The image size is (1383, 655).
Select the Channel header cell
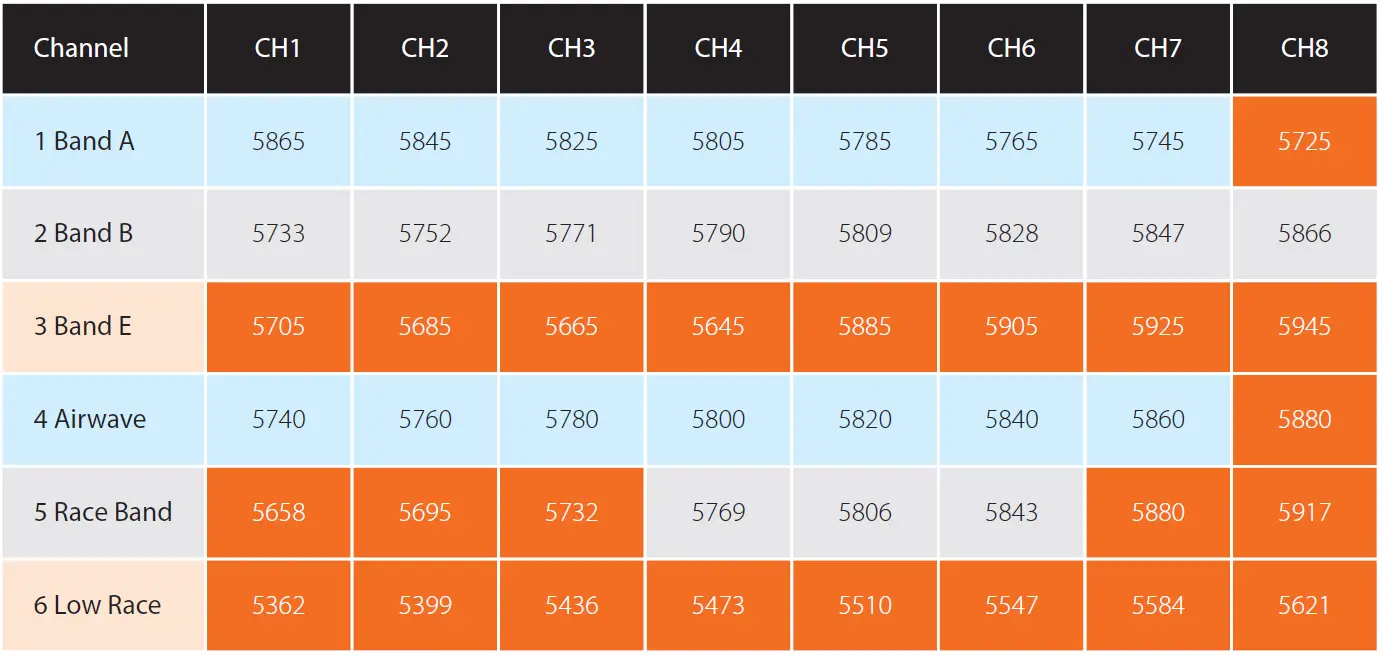[x=81, y=48]
